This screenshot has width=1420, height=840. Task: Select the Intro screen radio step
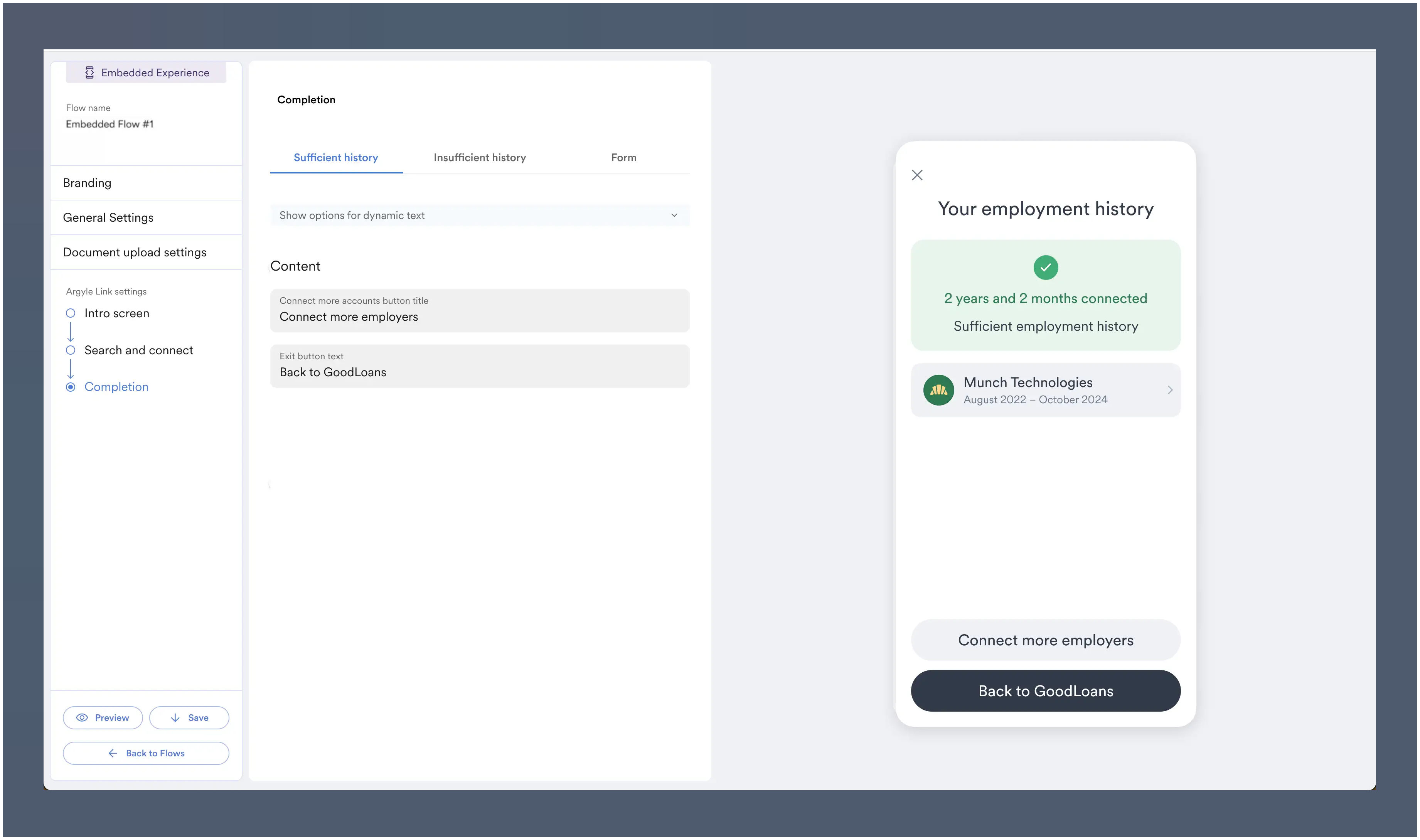[x=71, y=313]
